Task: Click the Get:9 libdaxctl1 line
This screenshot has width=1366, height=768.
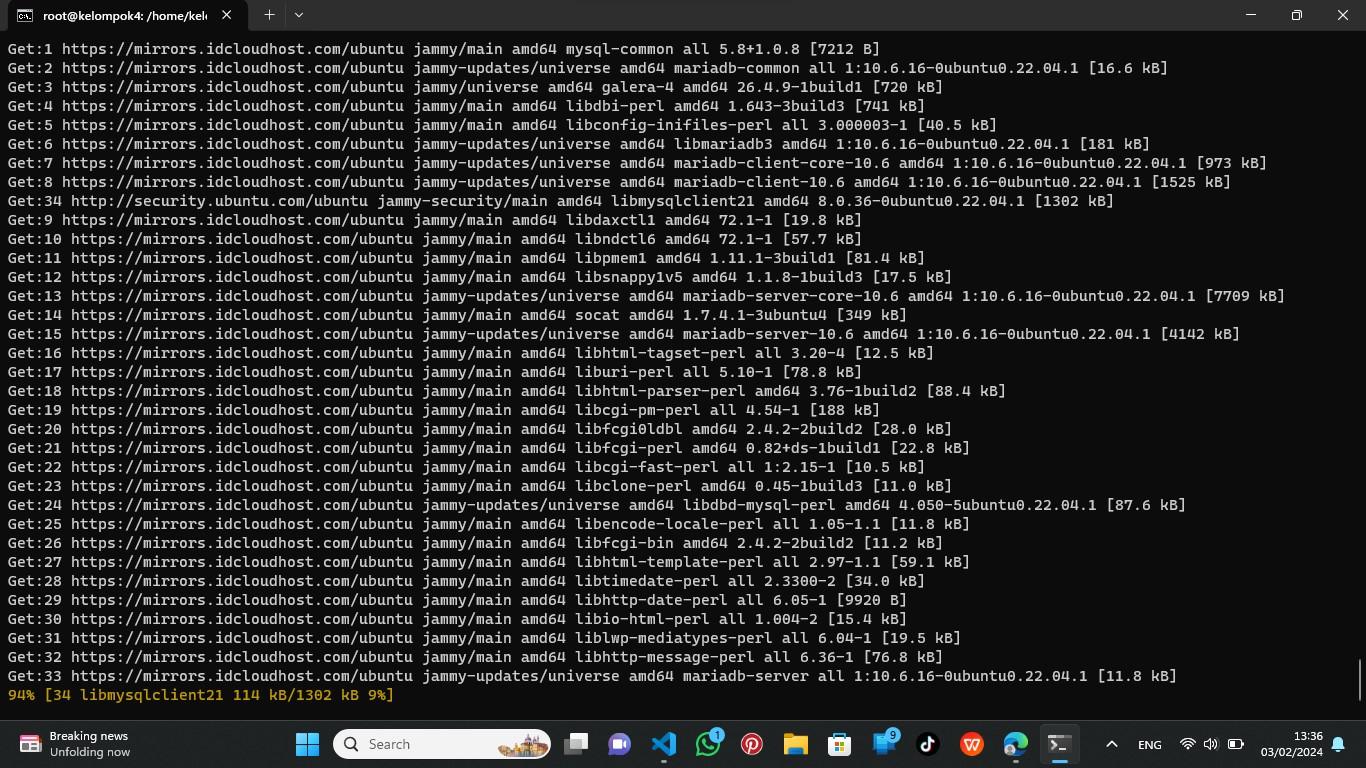Action: [435, 220]
